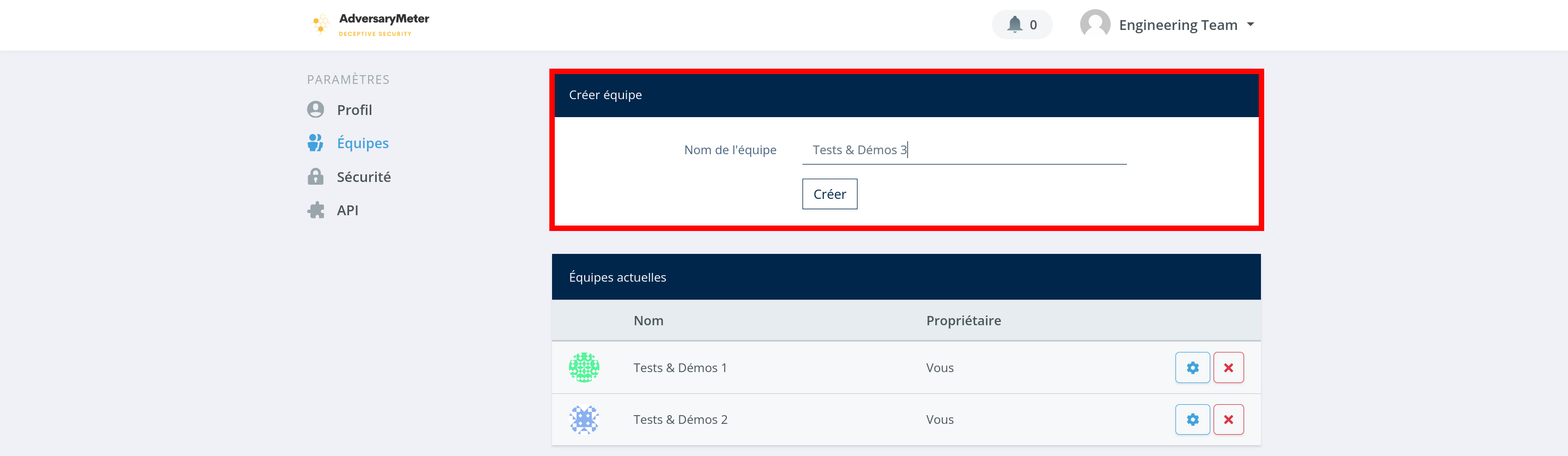
Task: Focus the Nom de l'équipe field
Action: (964, 150)
